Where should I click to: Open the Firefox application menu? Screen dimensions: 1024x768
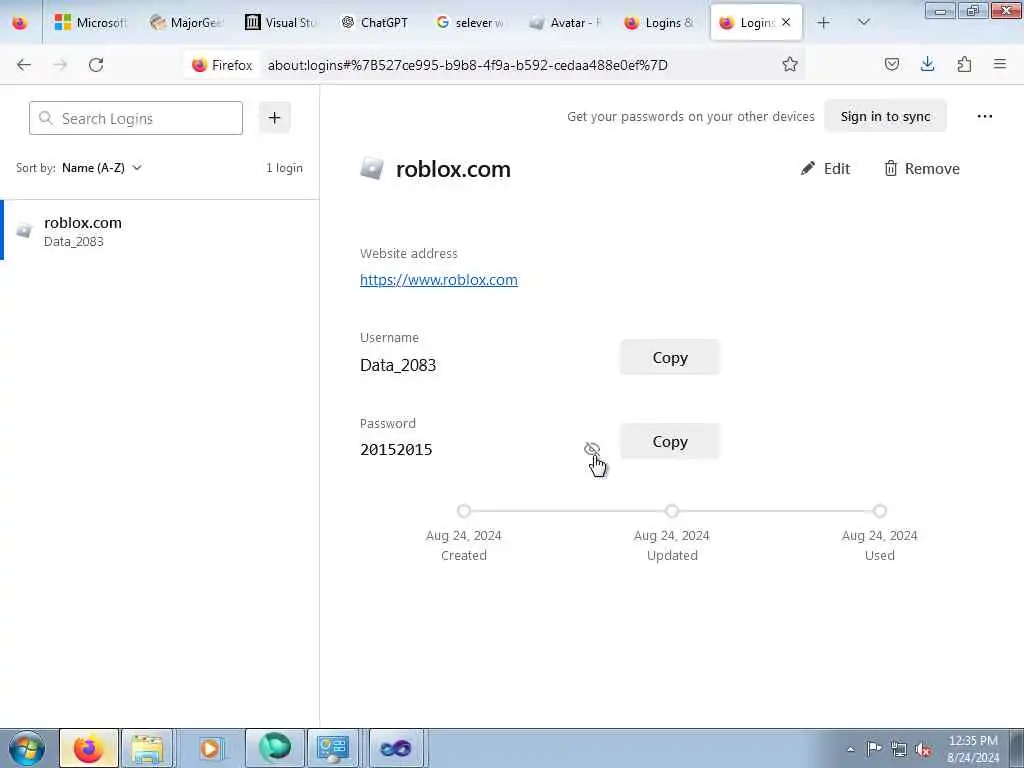[1000, 64]
